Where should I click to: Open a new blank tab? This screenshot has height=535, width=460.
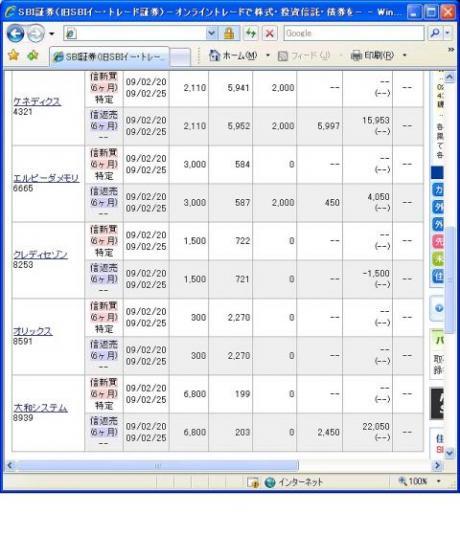180,57
